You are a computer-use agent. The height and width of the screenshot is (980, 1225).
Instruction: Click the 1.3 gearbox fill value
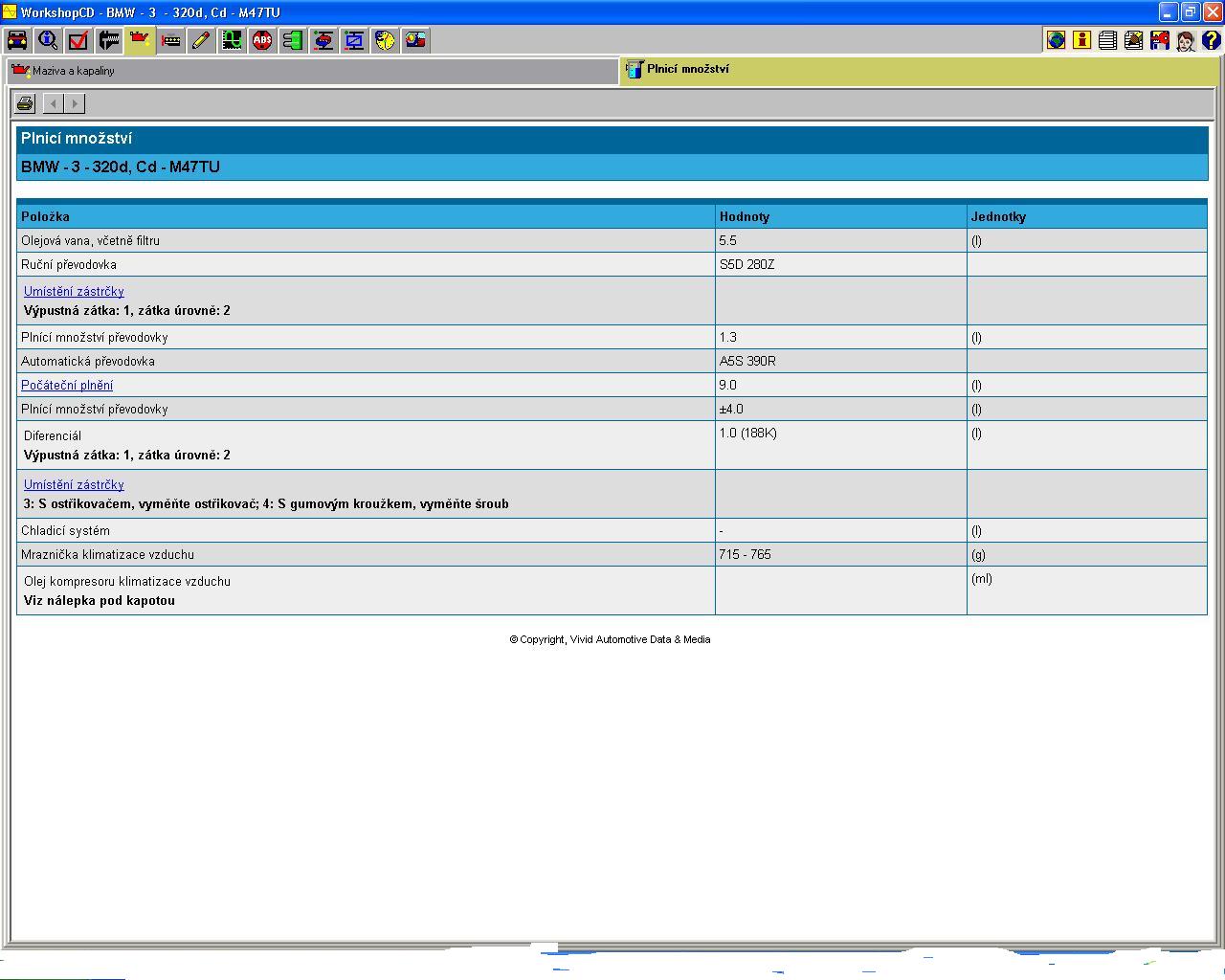pyautogui.click(x=728, y=337)
